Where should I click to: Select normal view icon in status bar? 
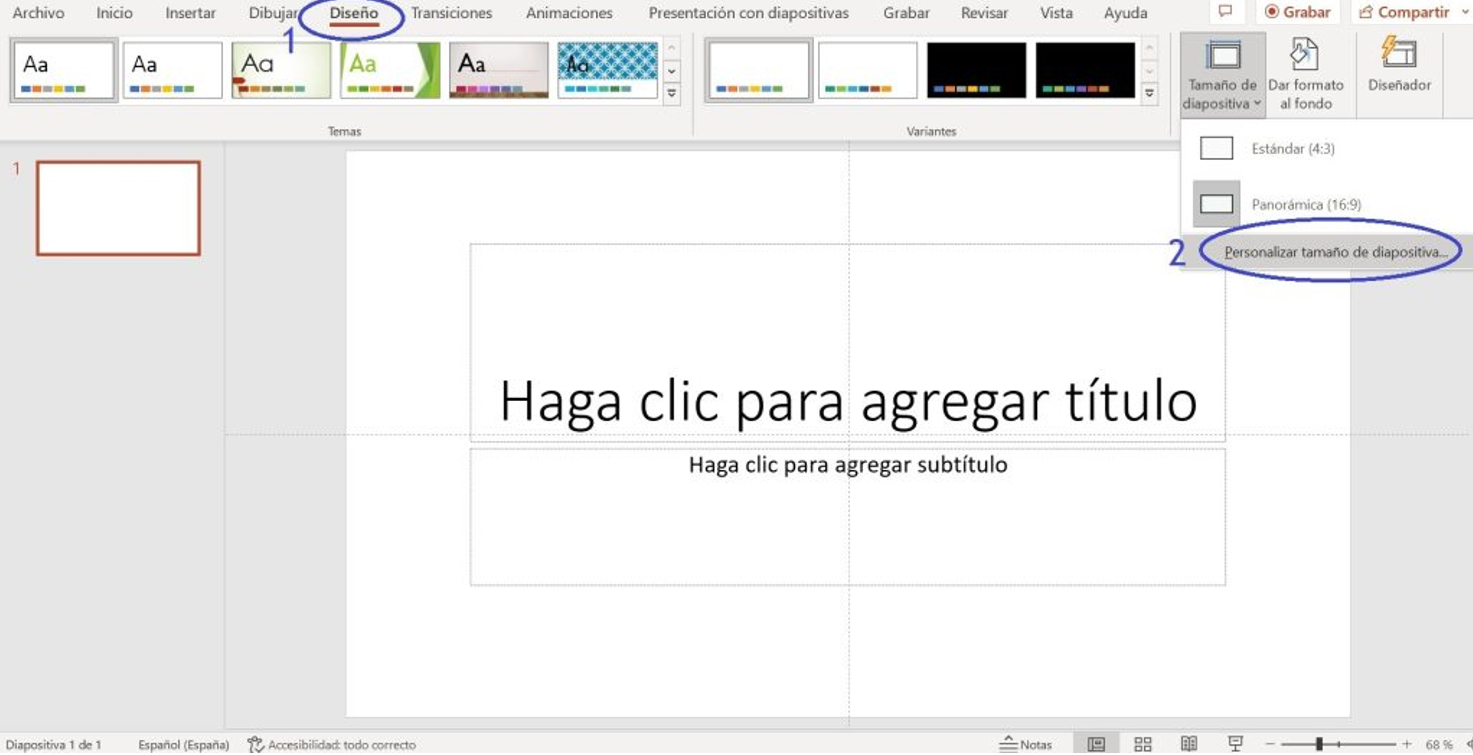point(1096,744)
